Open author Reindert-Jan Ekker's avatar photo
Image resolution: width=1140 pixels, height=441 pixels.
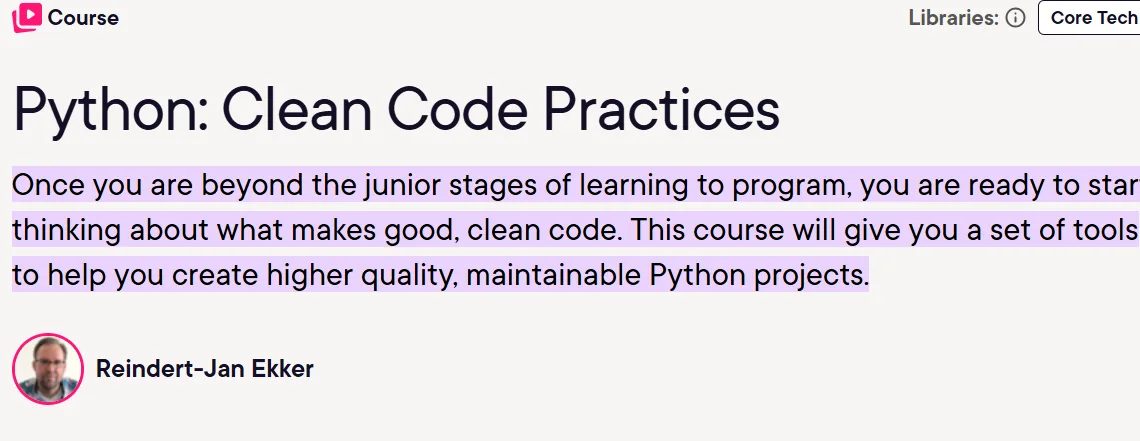48,369
